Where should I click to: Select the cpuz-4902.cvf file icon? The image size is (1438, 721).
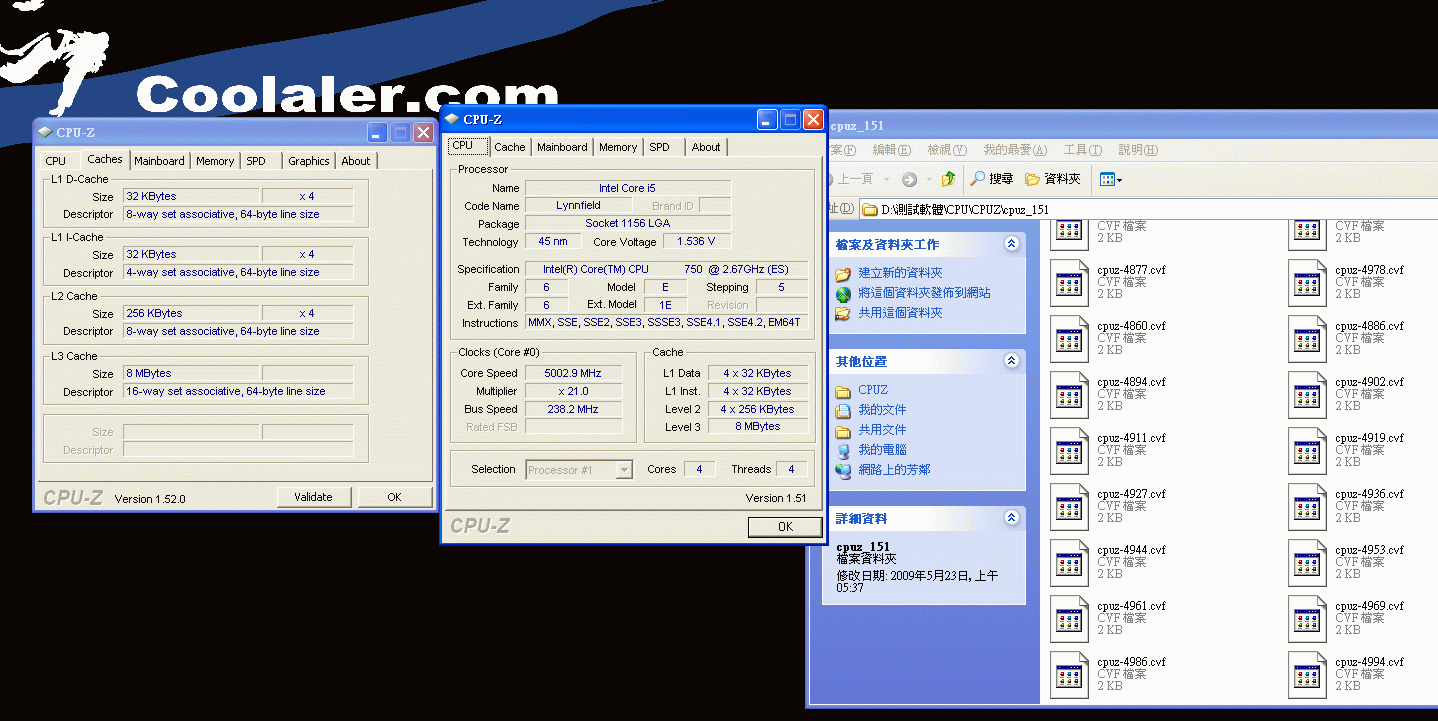(1307, 395)
